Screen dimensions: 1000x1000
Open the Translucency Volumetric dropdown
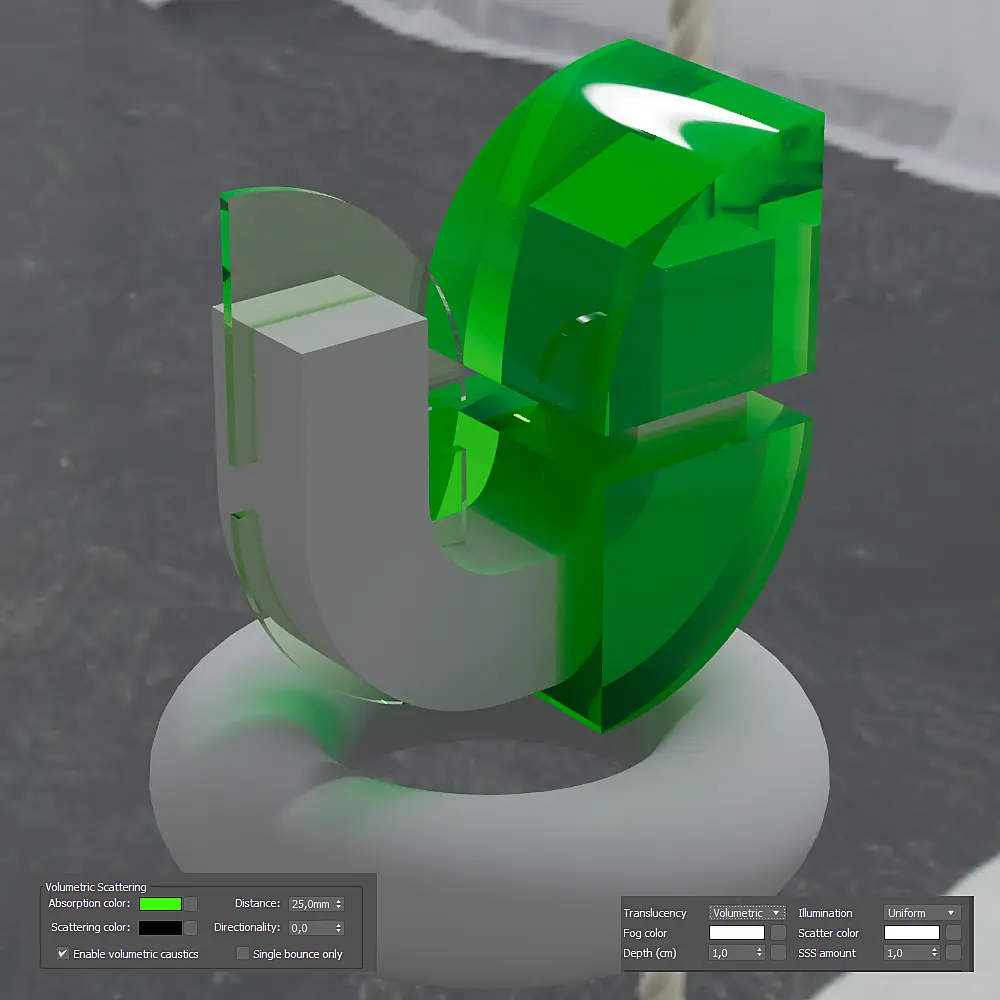click(746, 913)
